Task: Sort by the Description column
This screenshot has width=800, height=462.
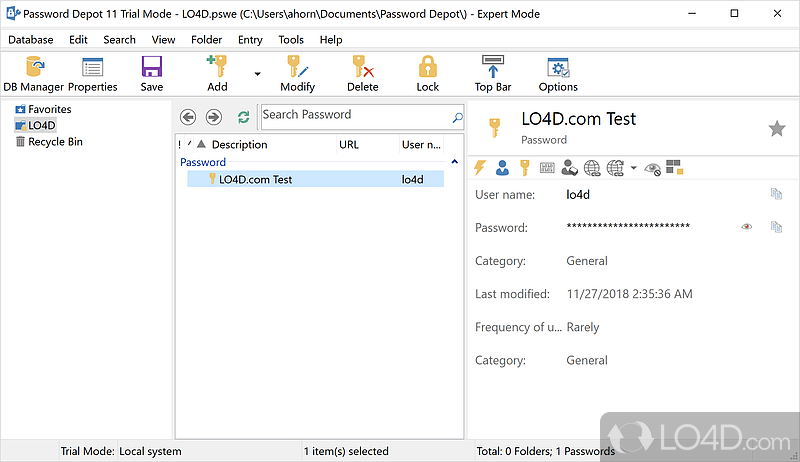Action: (x=239, y=145)
